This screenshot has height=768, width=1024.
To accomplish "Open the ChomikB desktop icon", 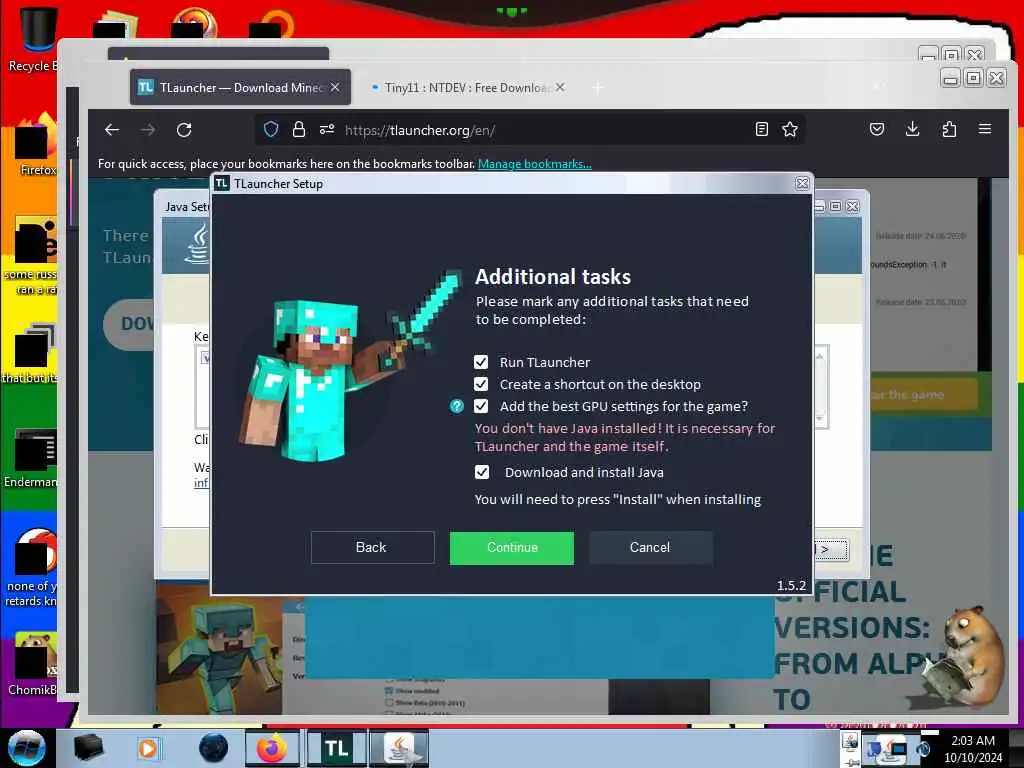I will pyautogui.click(x=33, y=665).
